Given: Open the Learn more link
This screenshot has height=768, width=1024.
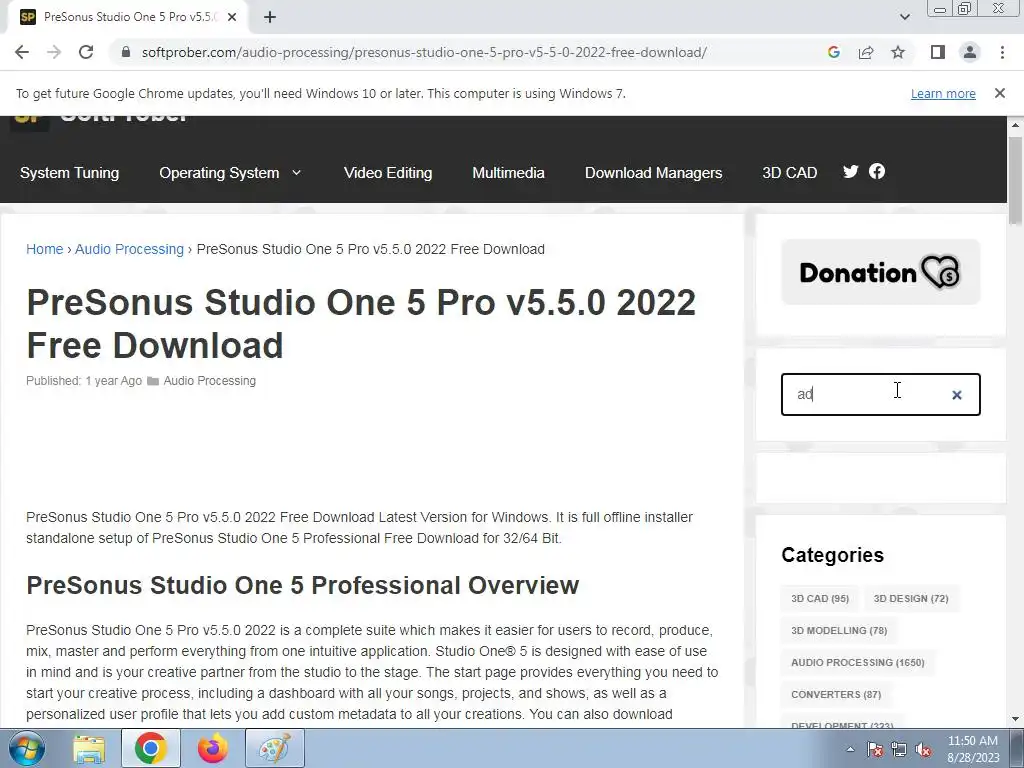Looking at the screenshot, I should pos(943,93).
